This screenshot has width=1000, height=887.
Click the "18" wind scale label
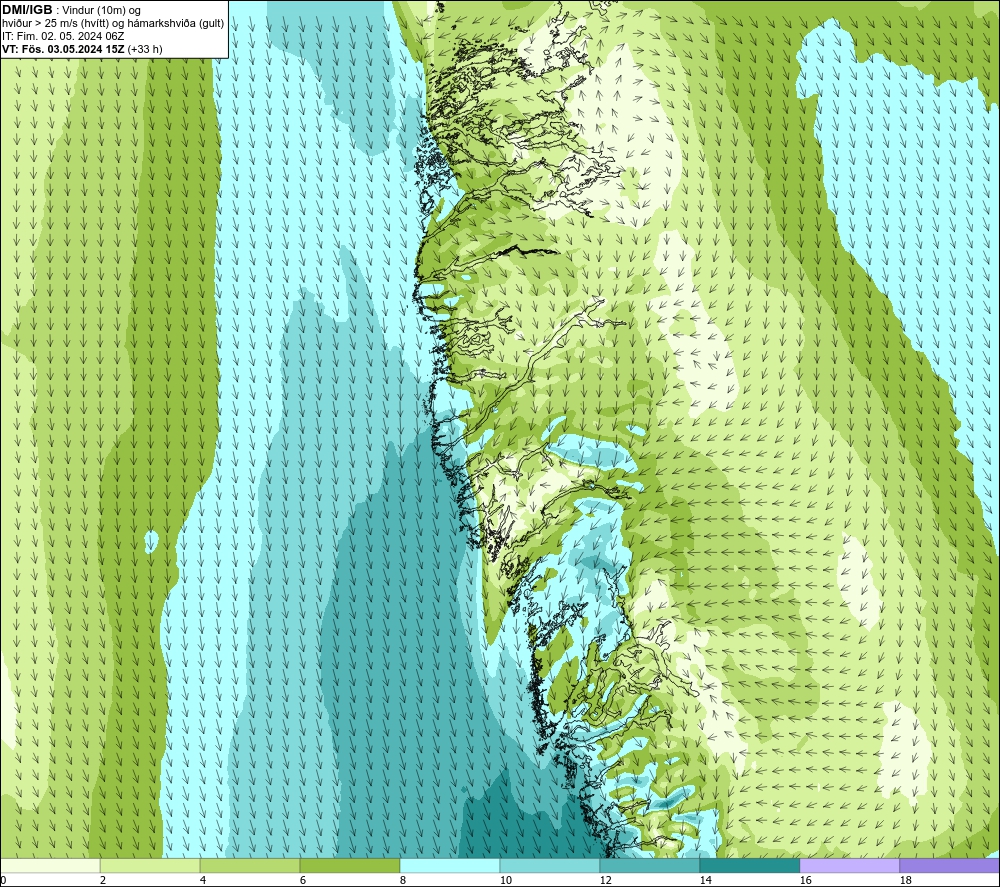(905, 881)
